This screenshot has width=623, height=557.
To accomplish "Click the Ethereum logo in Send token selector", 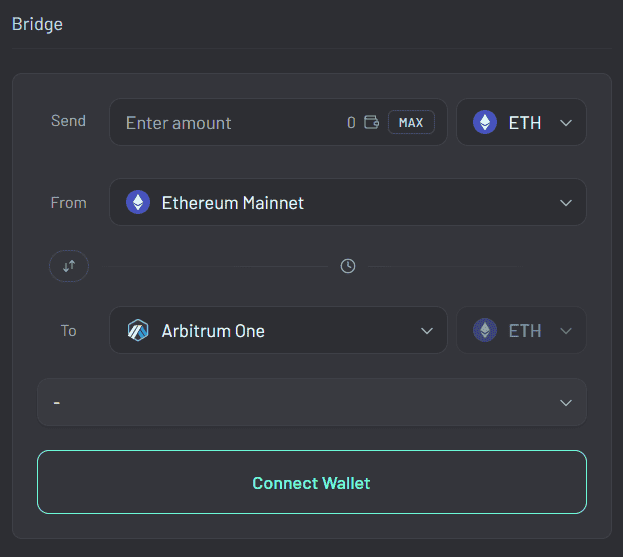I will [x=485, y=122].
